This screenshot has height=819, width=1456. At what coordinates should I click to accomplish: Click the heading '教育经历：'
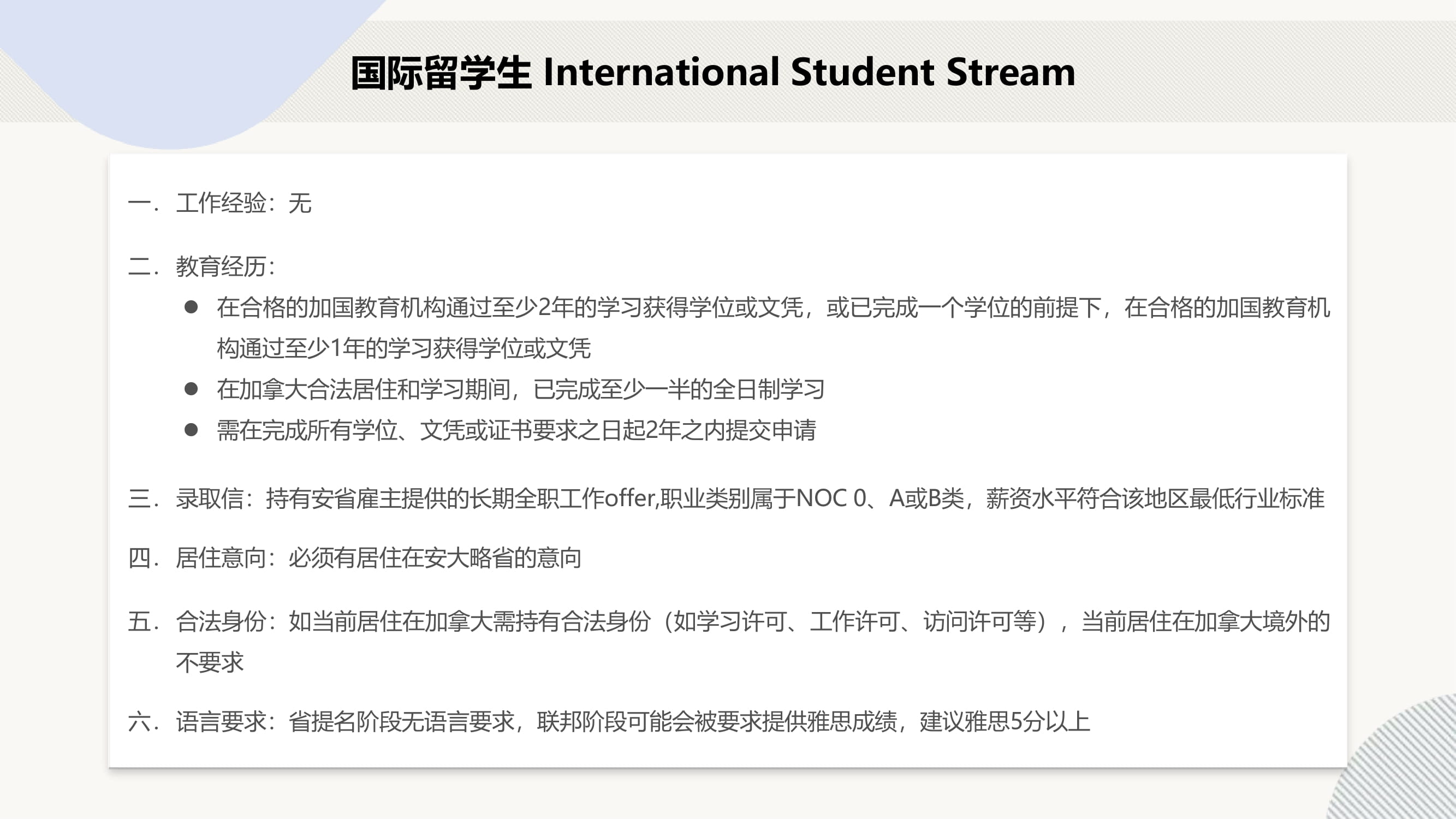226,266
